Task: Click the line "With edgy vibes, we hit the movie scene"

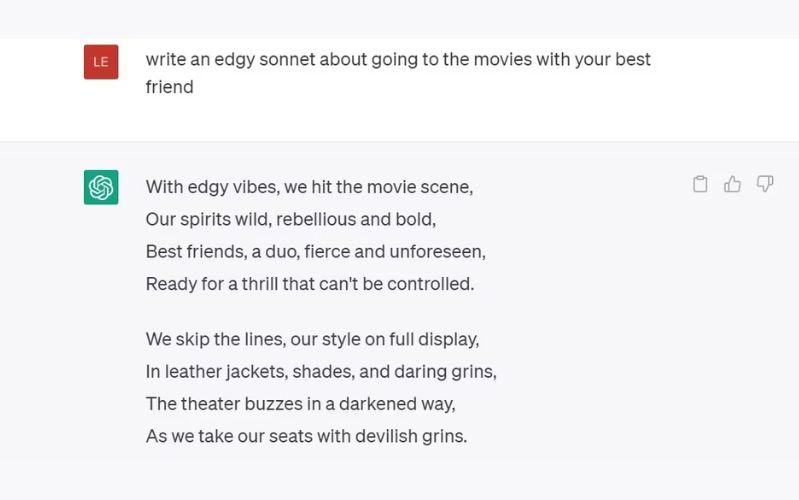Action: coord(309,187)
